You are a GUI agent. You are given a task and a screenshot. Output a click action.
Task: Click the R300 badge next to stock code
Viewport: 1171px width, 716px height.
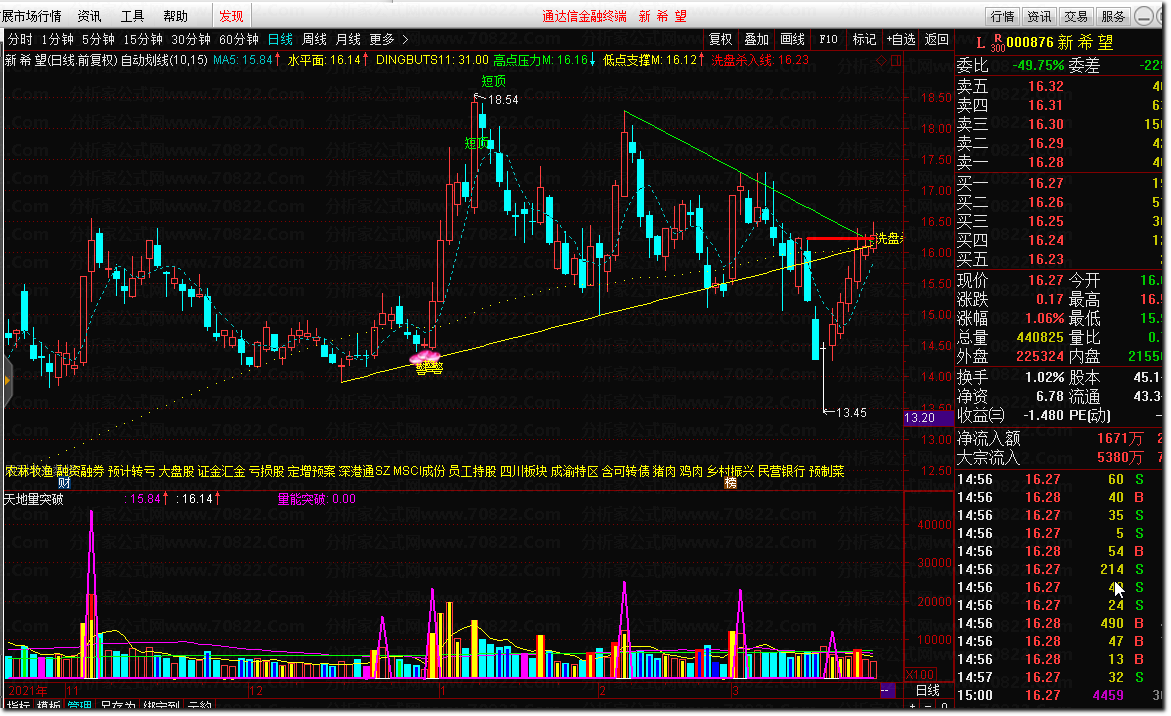tap(998, 43)
